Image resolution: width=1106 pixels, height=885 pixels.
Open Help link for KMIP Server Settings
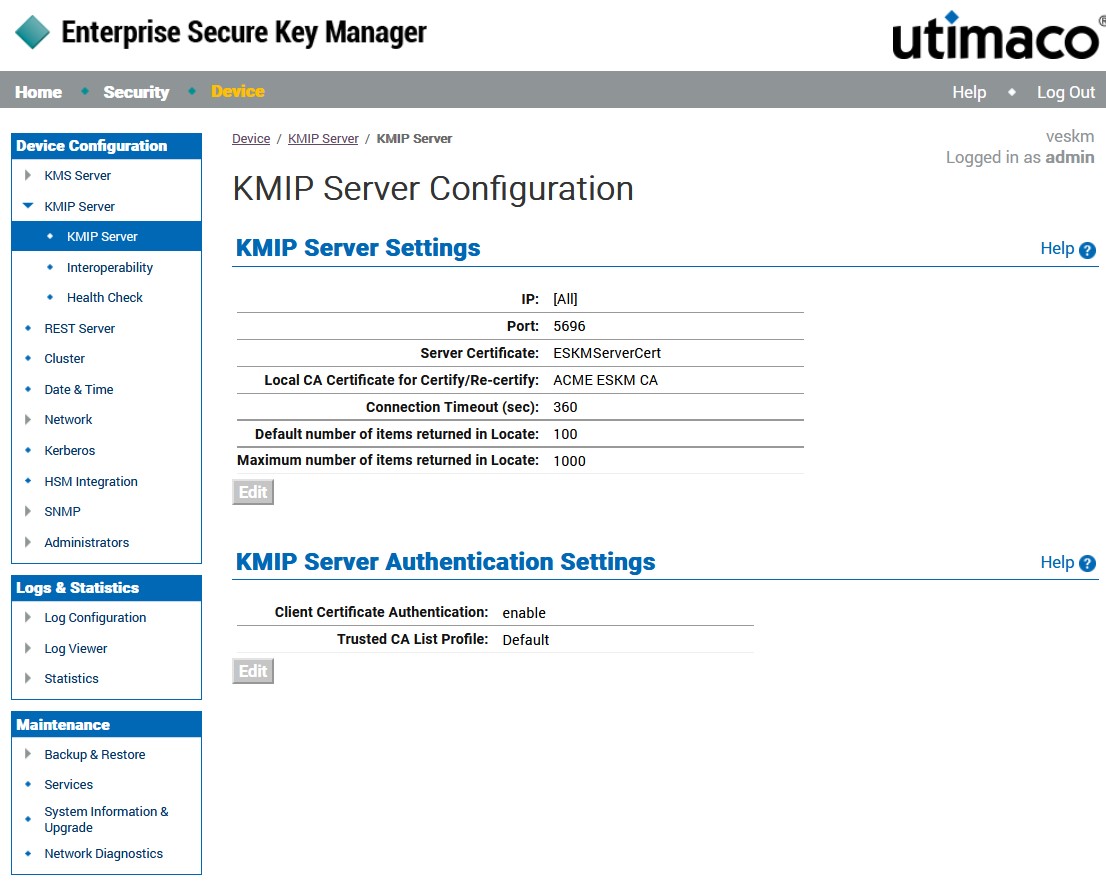coord(1057,248)
